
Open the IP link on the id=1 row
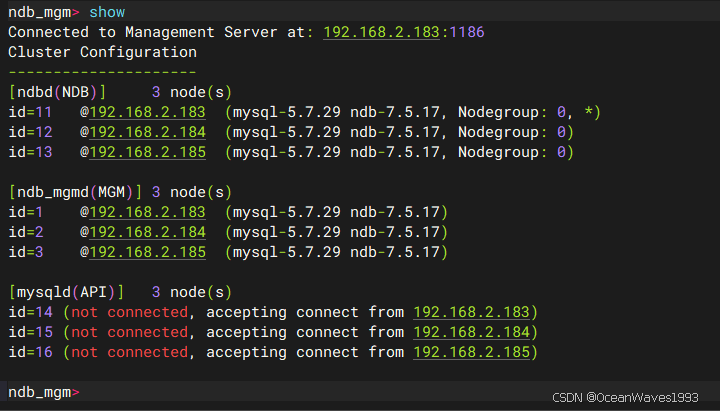[147, 212]
